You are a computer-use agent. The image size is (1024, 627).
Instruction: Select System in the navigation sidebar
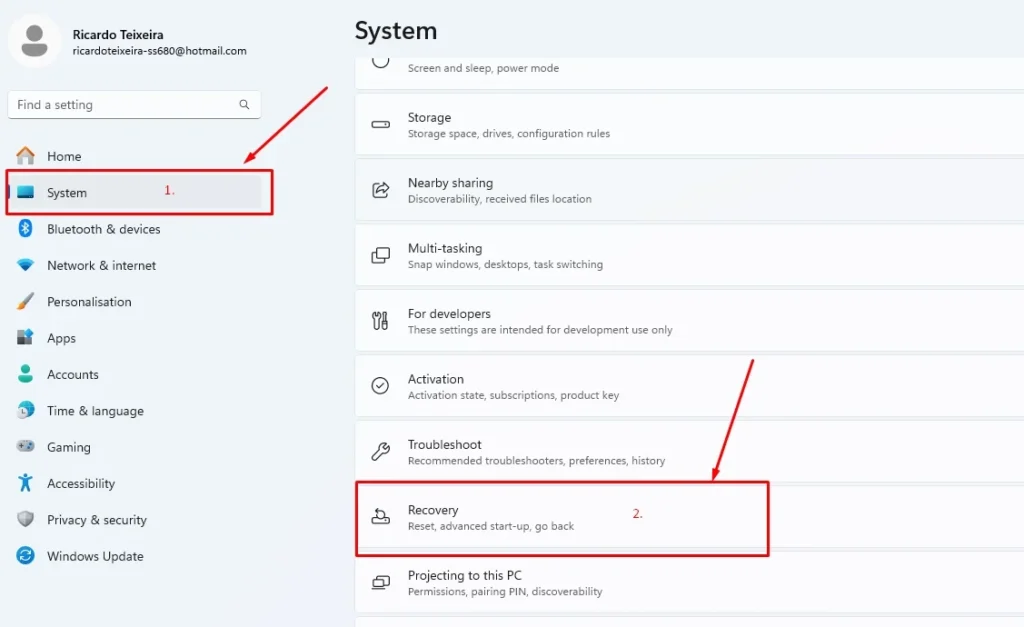coord(67,193)
